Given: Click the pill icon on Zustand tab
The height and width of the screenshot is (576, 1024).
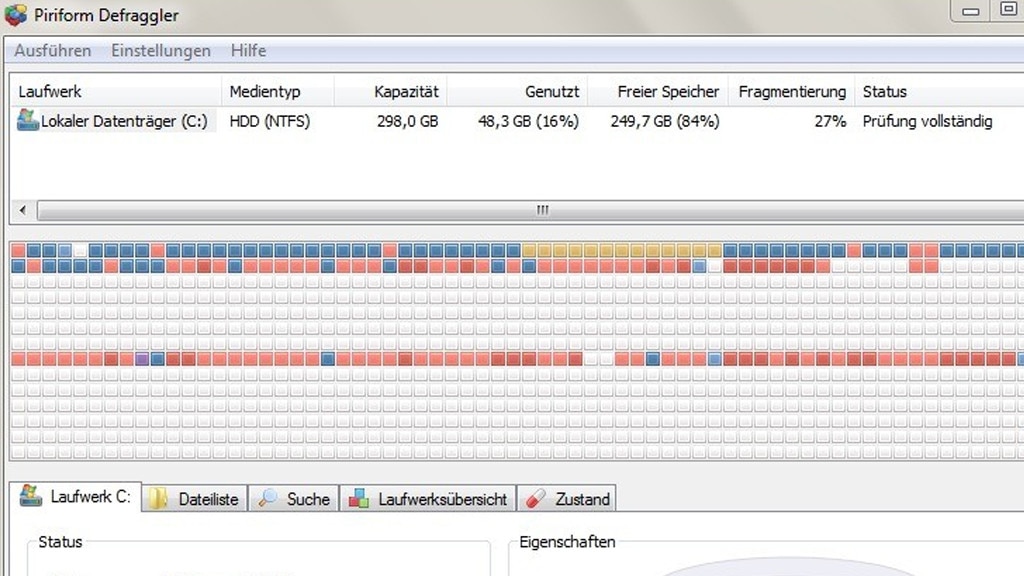Looking at the screenshot, I should 536,498.
